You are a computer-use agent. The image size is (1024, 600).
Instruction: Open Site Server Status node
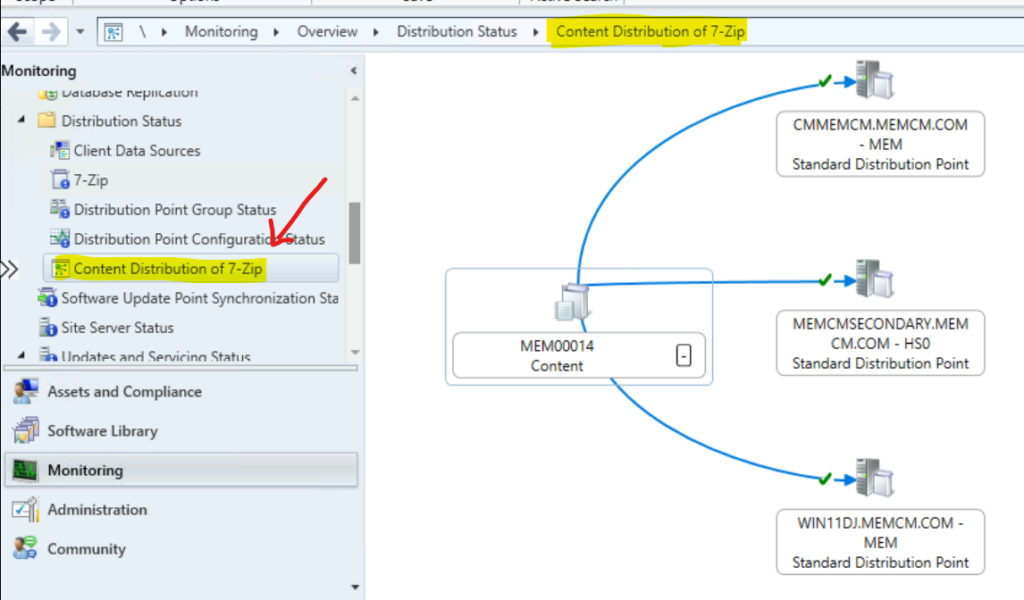pyautogui.click(x=118, y=327)
